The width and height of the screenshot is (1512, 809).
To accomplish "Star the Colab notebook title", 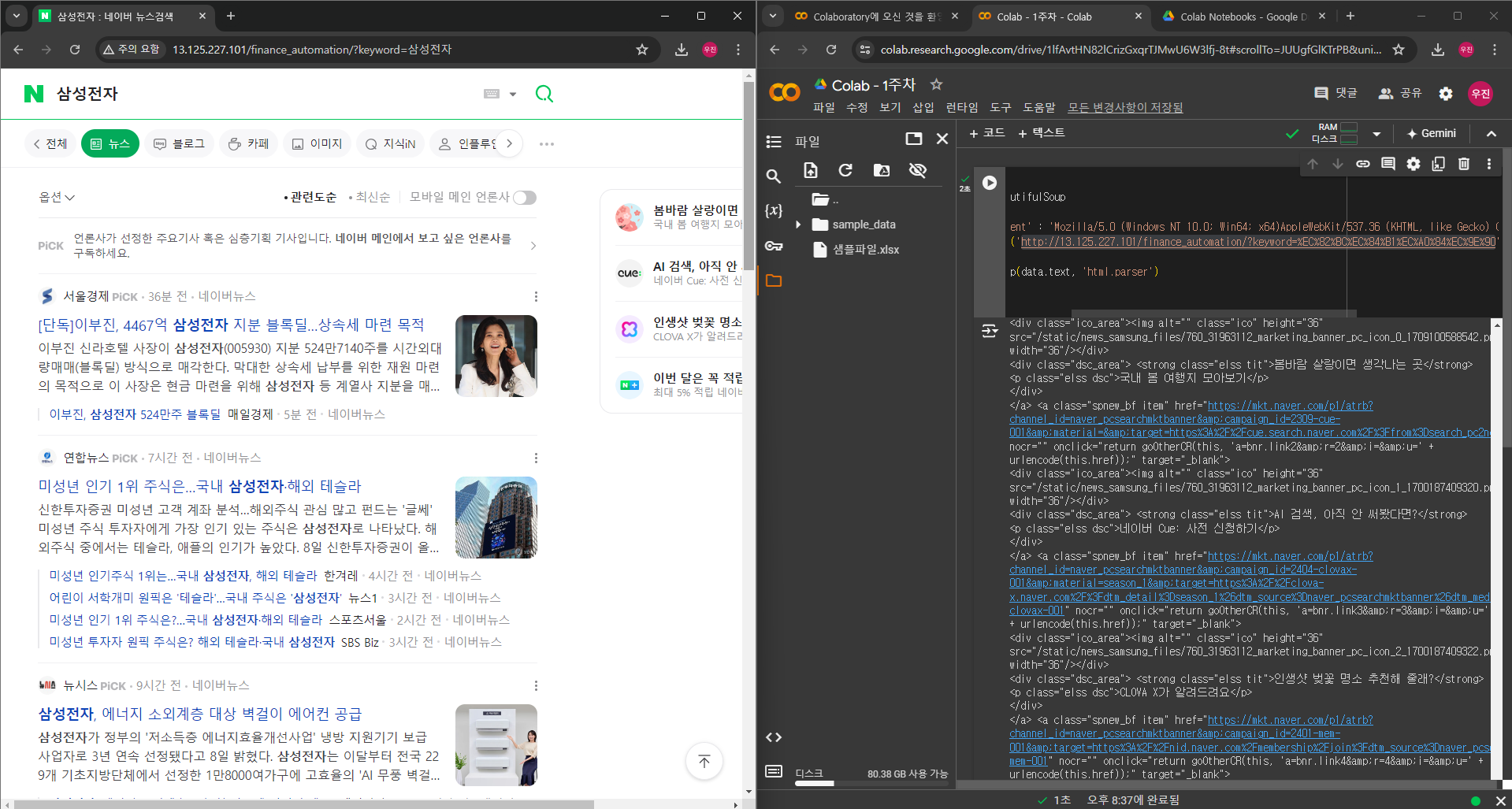I will coord(936,84).
